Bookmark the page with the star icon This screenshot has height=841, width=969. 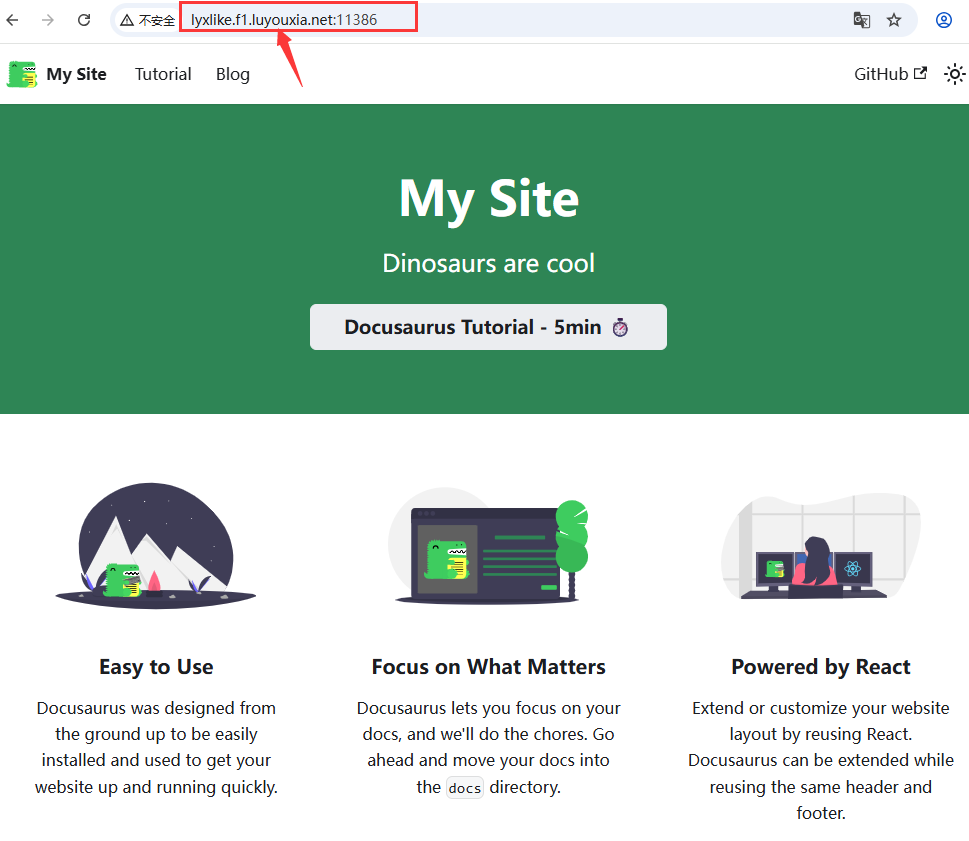pyautogui.click(x=894, y=20)
